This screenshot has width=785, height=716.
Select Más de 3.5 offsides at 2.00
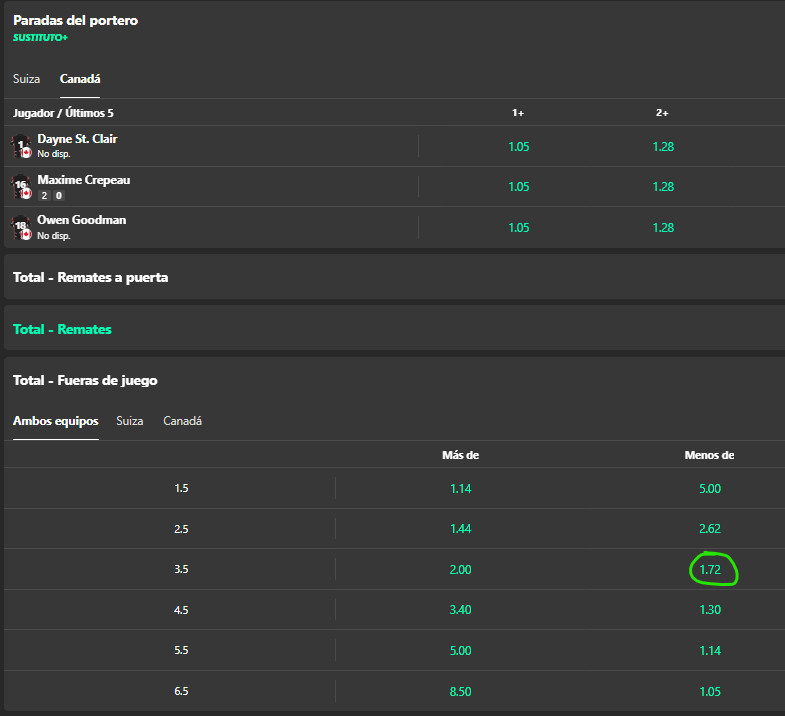(461, 570)
